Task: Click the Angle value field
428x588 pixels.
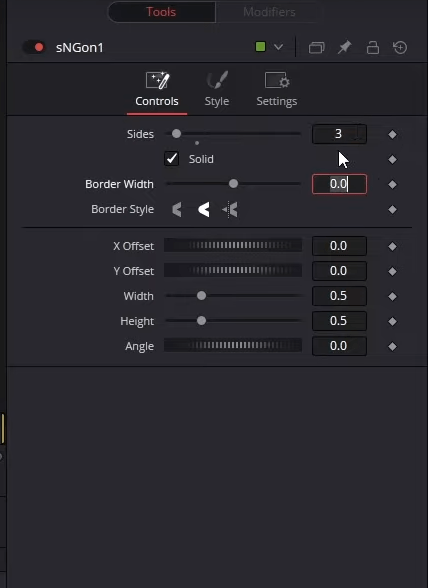Action: [339, 346]
